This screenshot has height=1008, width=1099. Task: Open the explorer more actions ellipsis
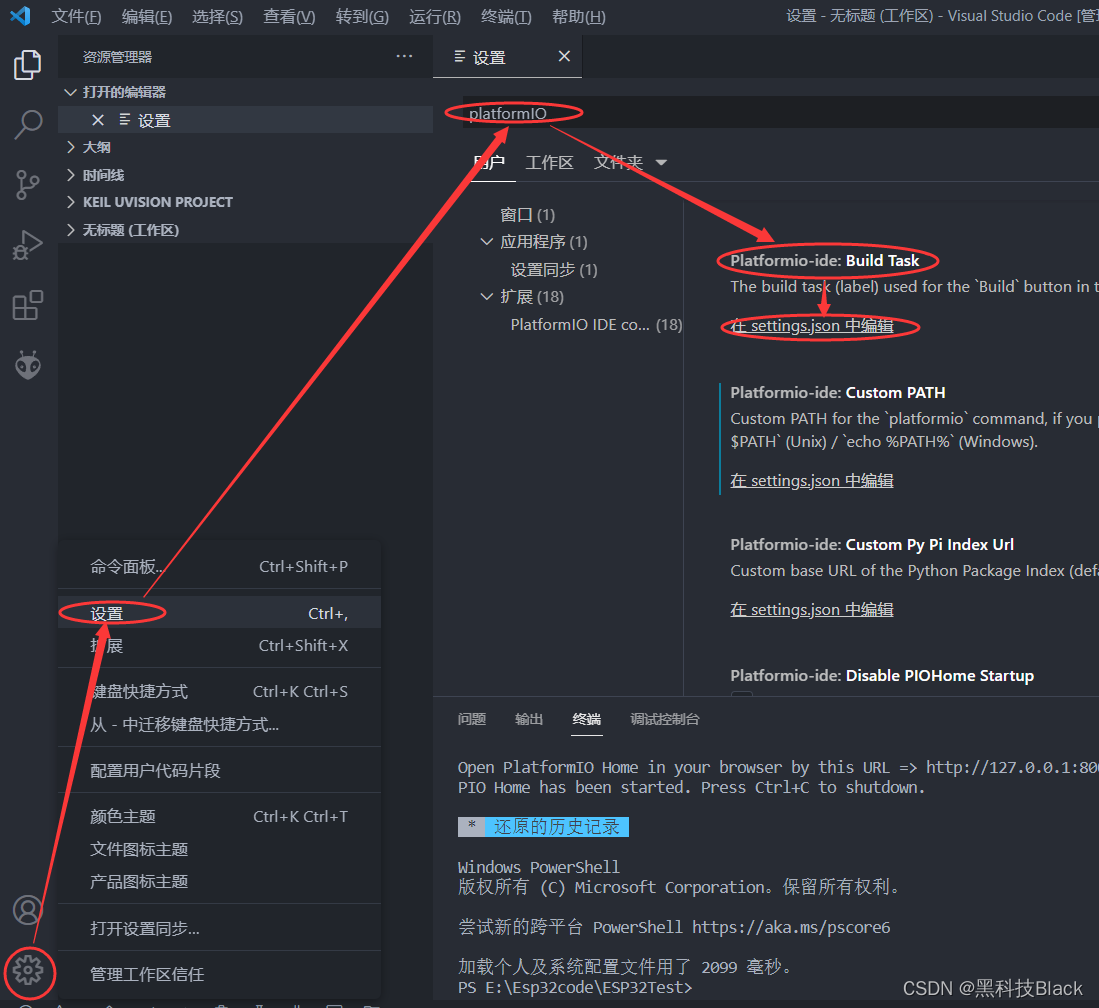[404, 56]
